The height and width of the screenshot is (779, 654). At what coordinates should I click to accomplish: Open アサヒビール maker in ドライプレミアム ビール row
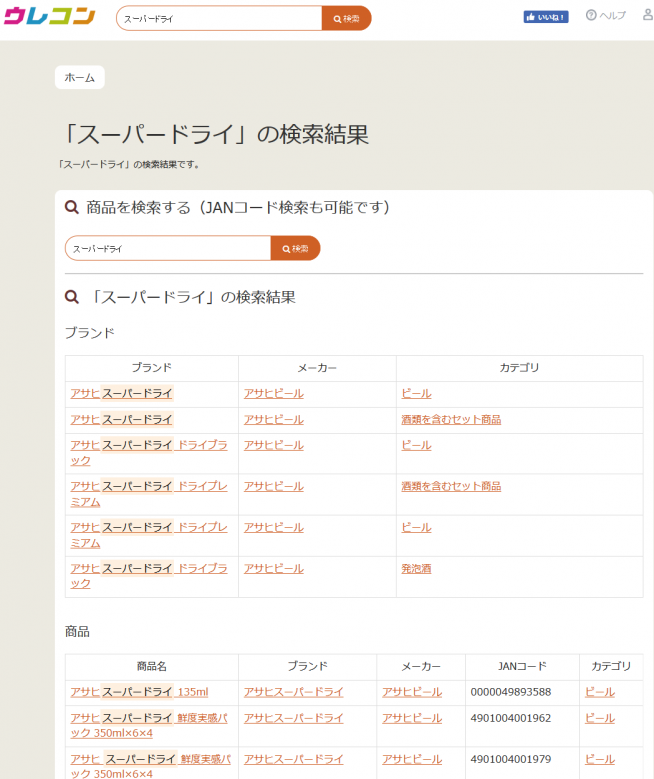click(273, 527)
